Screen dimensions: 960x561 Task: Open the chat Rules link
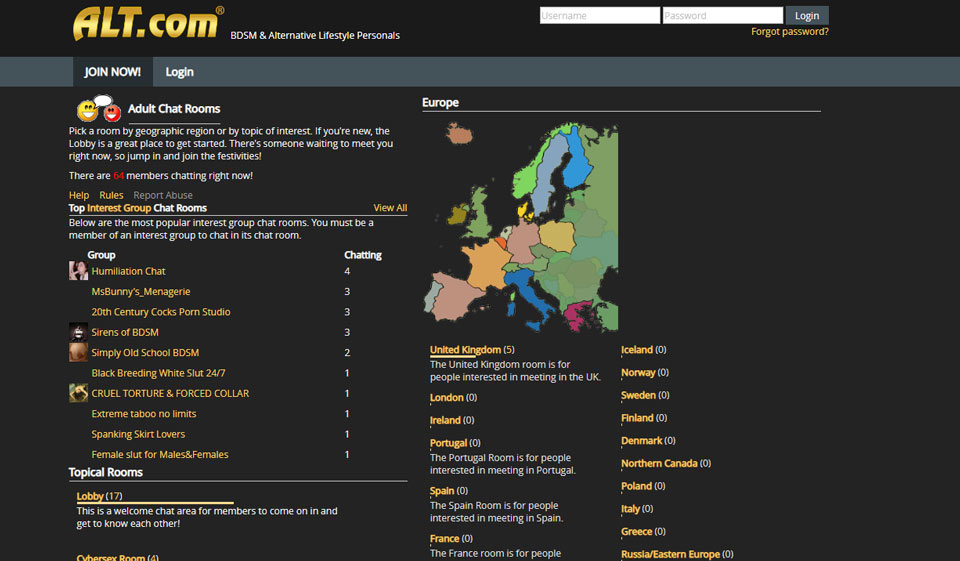tap(111, 195)
